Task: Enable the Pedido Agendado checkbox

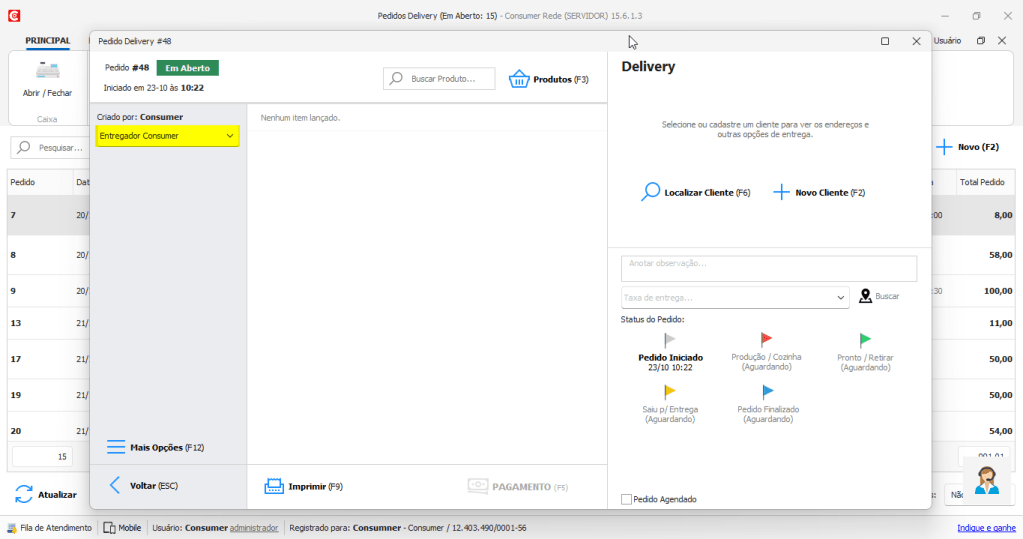Action: (627, 499)
